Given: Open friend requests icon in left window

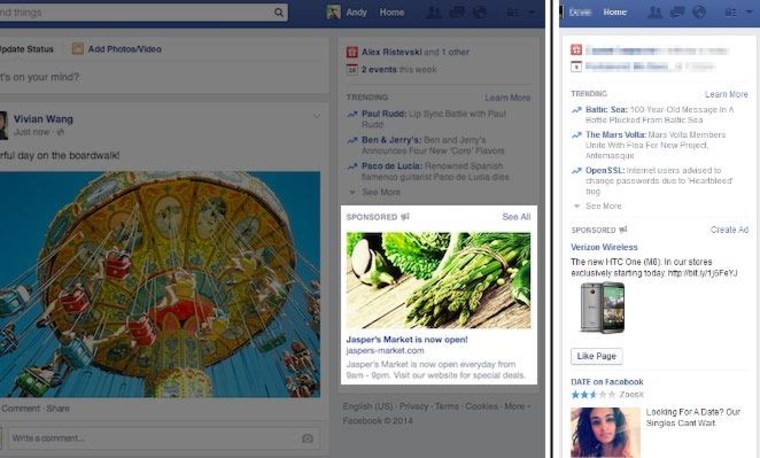Looking at the screenshot, I should (x=434, y=12).
